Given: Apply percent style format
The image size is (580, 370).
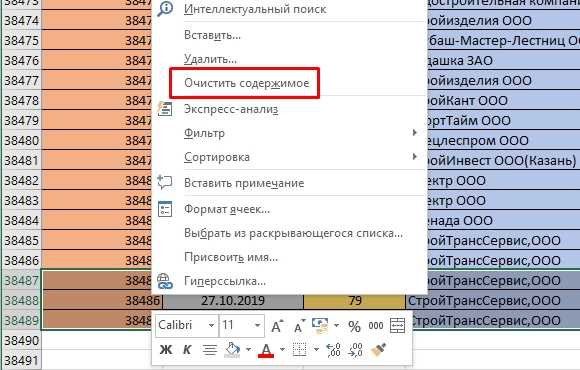Looking at the screenshot, I should coord(354,326).
